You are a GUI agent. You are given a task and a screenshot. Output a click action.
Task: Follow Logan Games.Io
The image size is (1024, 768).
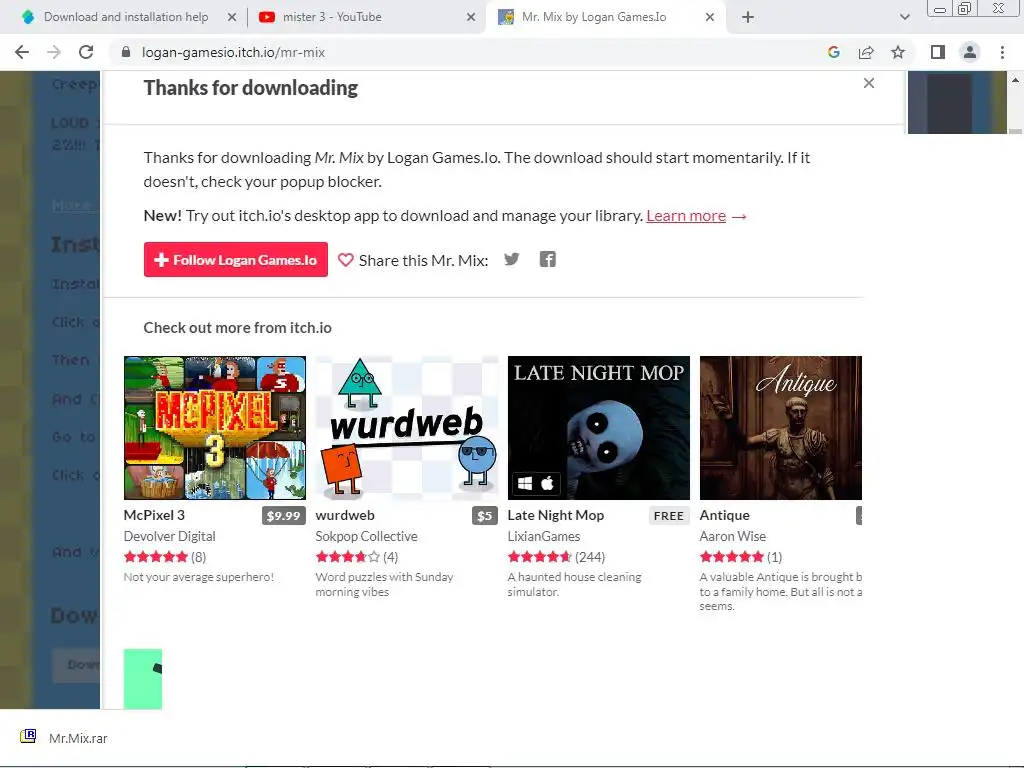pos(236,260)
